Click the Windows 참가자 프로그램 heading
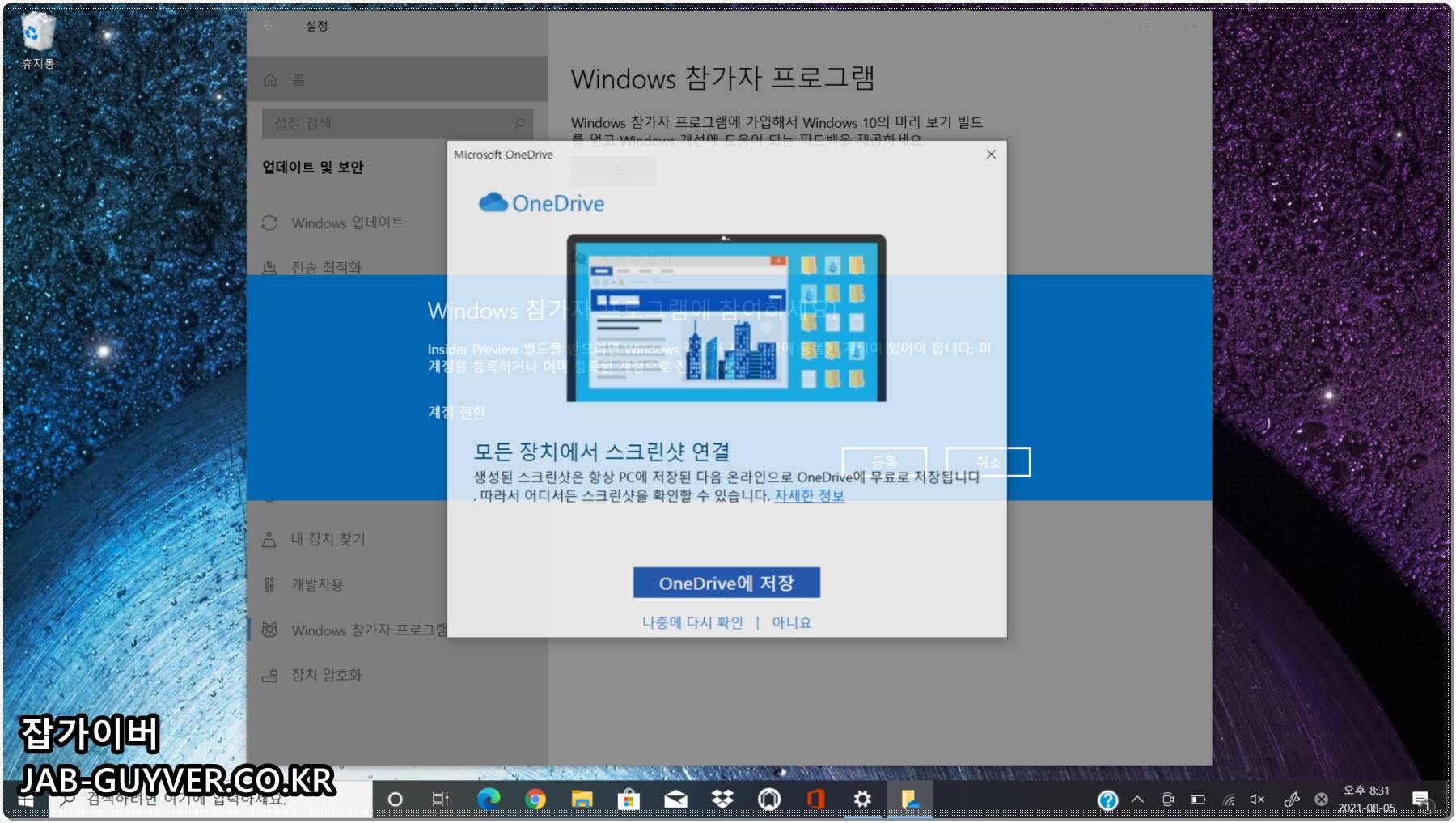 [x=722, y=78]
